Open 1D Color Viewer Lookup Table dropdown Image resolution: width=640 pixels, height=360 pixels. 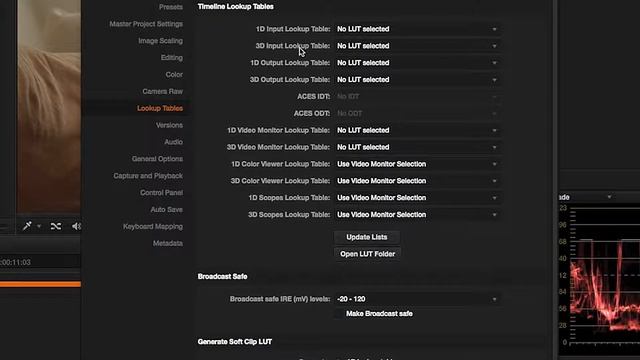pyautogui.click(x=418, y=164)
